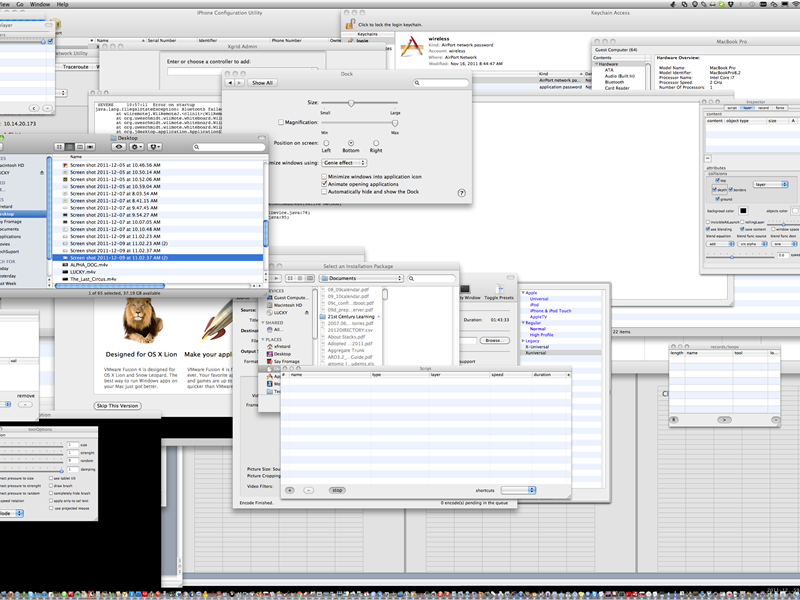This screenshot has width=800, height=600.
Task: Switch the Desktop window to icon view
Action: click(59, 146)
